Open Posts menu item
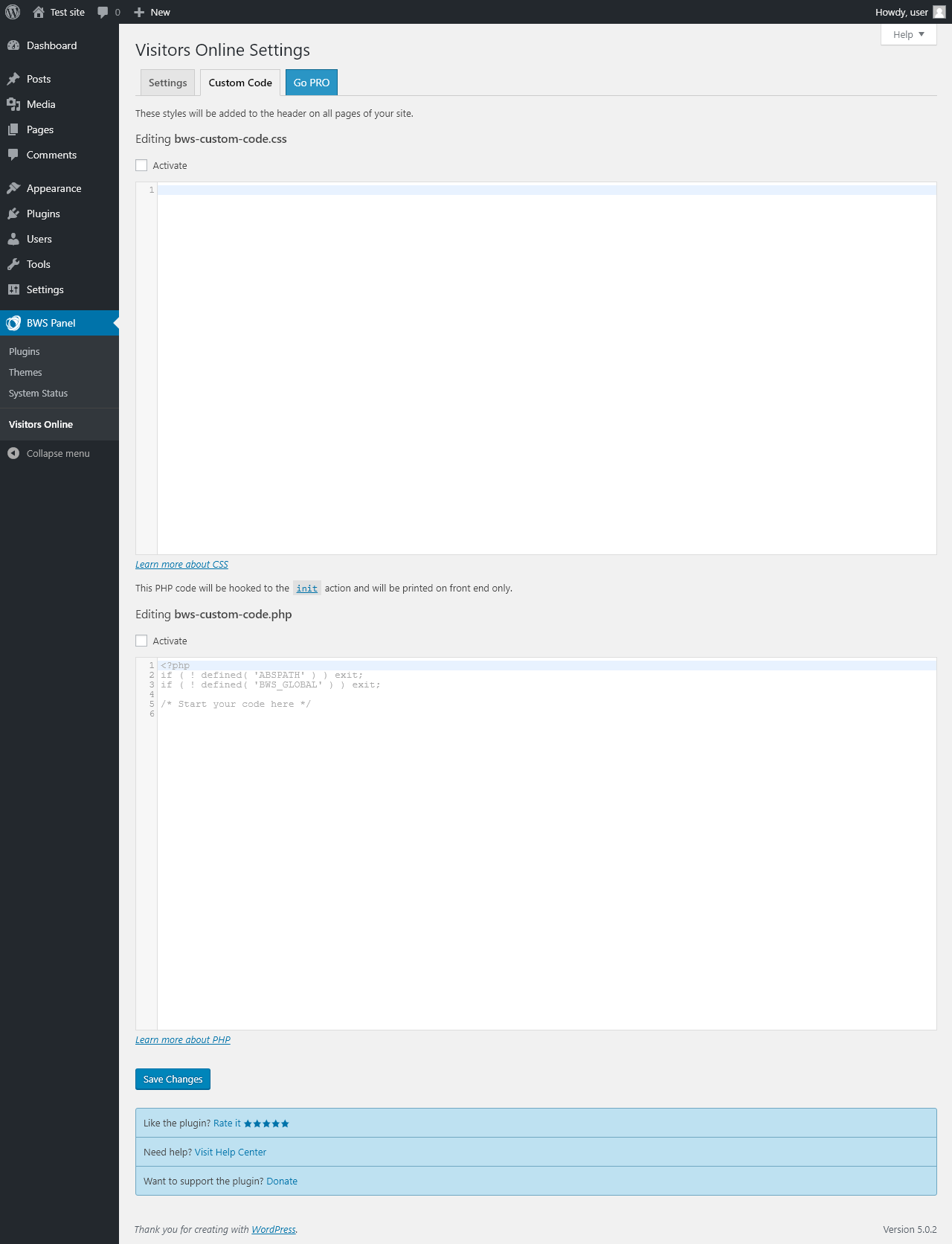Viewport: 952px width, 1244px height. point(39,79)
